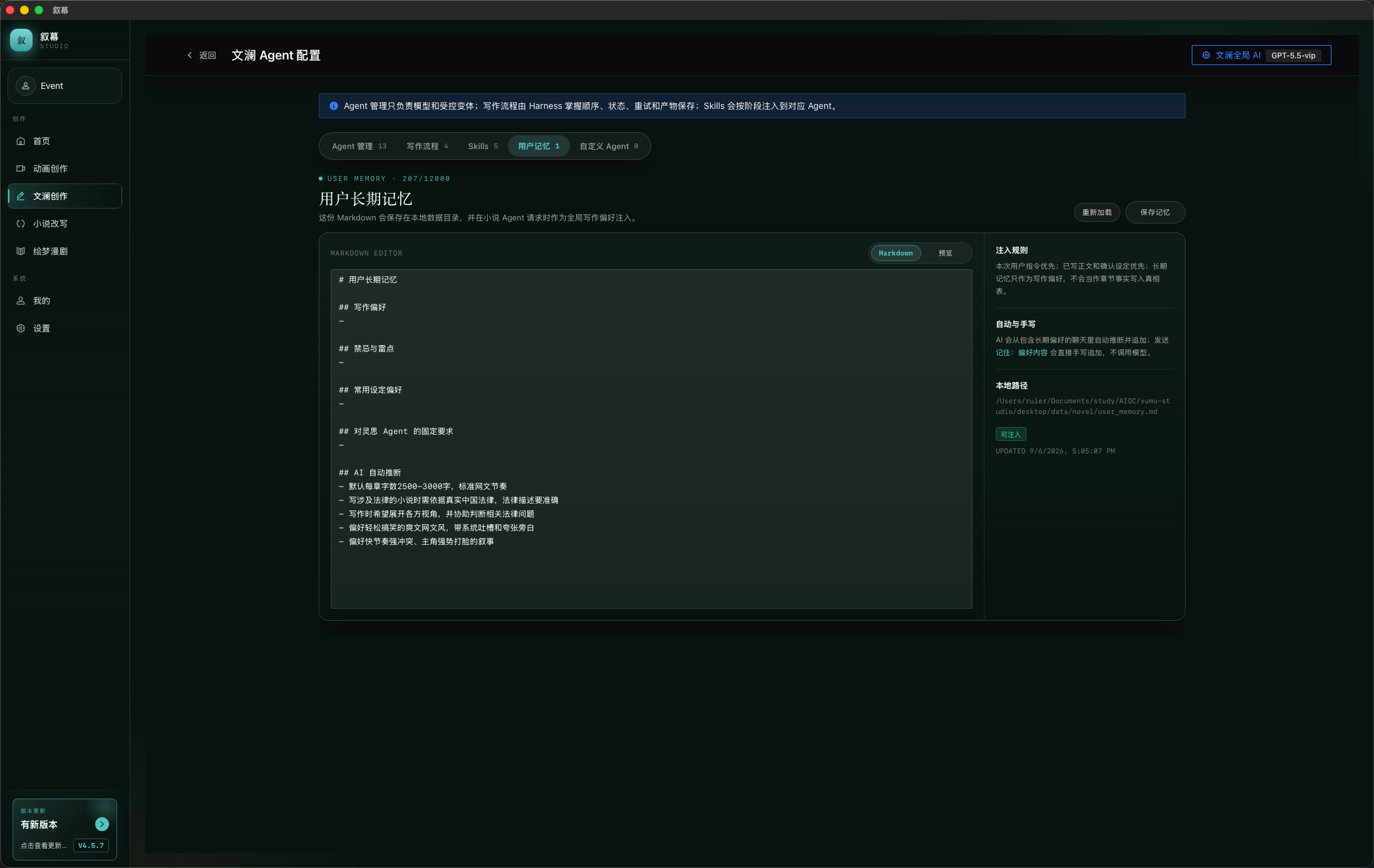Select the 用户记忆 tab
This screenshot has width=1374, height=868.
pos(539,146)
